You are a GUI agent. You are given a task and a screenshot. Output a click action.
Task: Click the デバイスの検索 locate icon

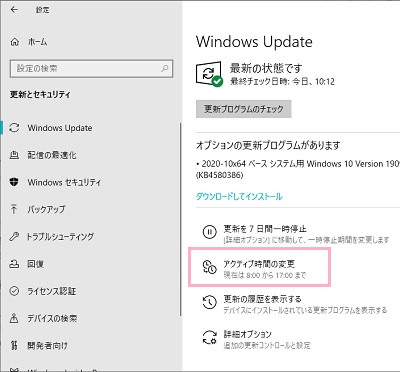pos(14,318)
